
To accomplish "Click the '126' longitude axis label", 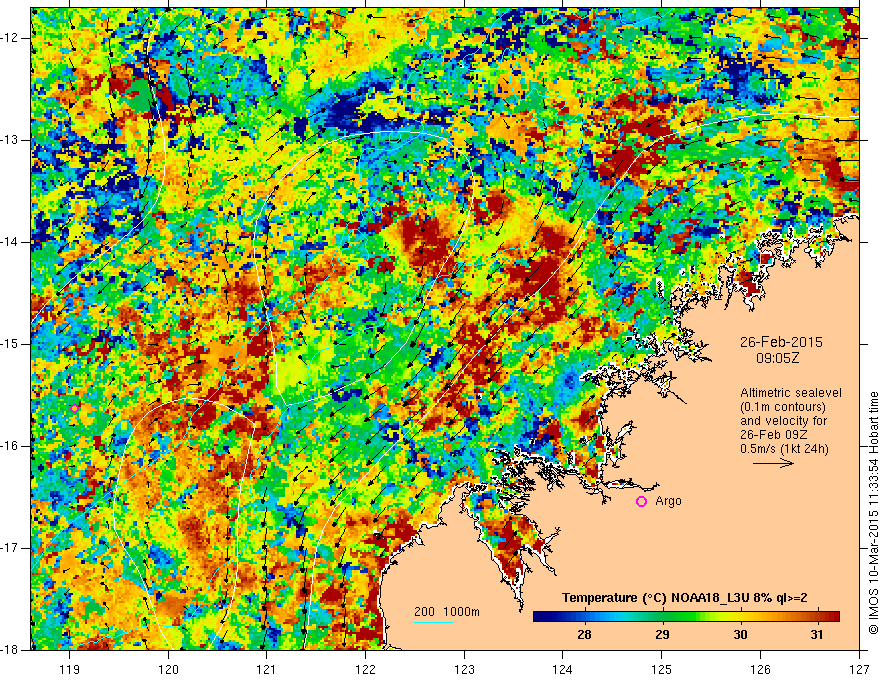I will coord(760,669).
